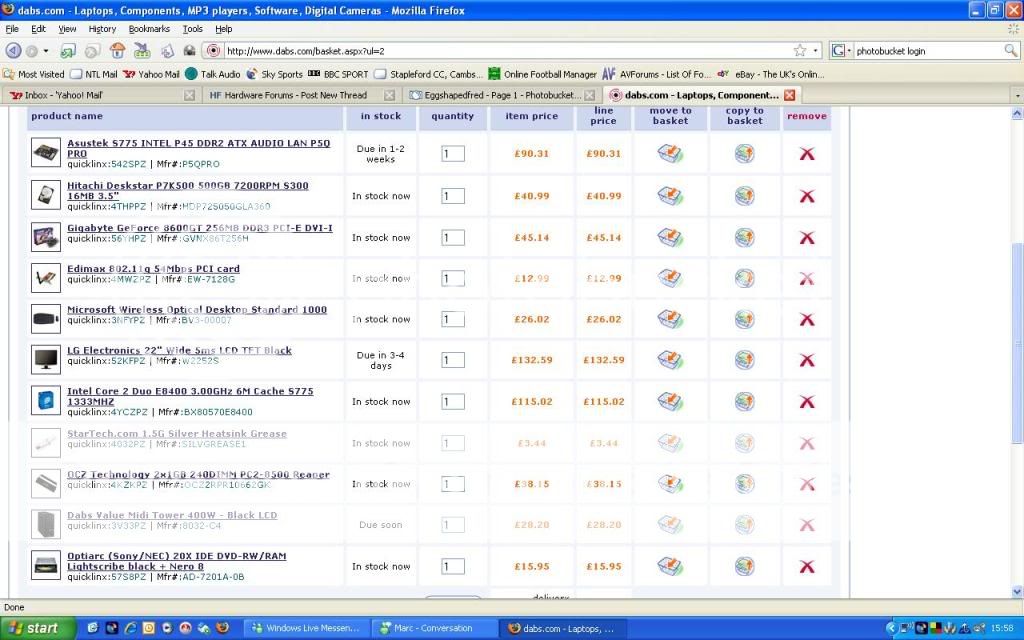Copy the Gigabyte GeForce 8600GT to basket
This screenshot has width=1024, height=640.
click(x=744, y=238)
